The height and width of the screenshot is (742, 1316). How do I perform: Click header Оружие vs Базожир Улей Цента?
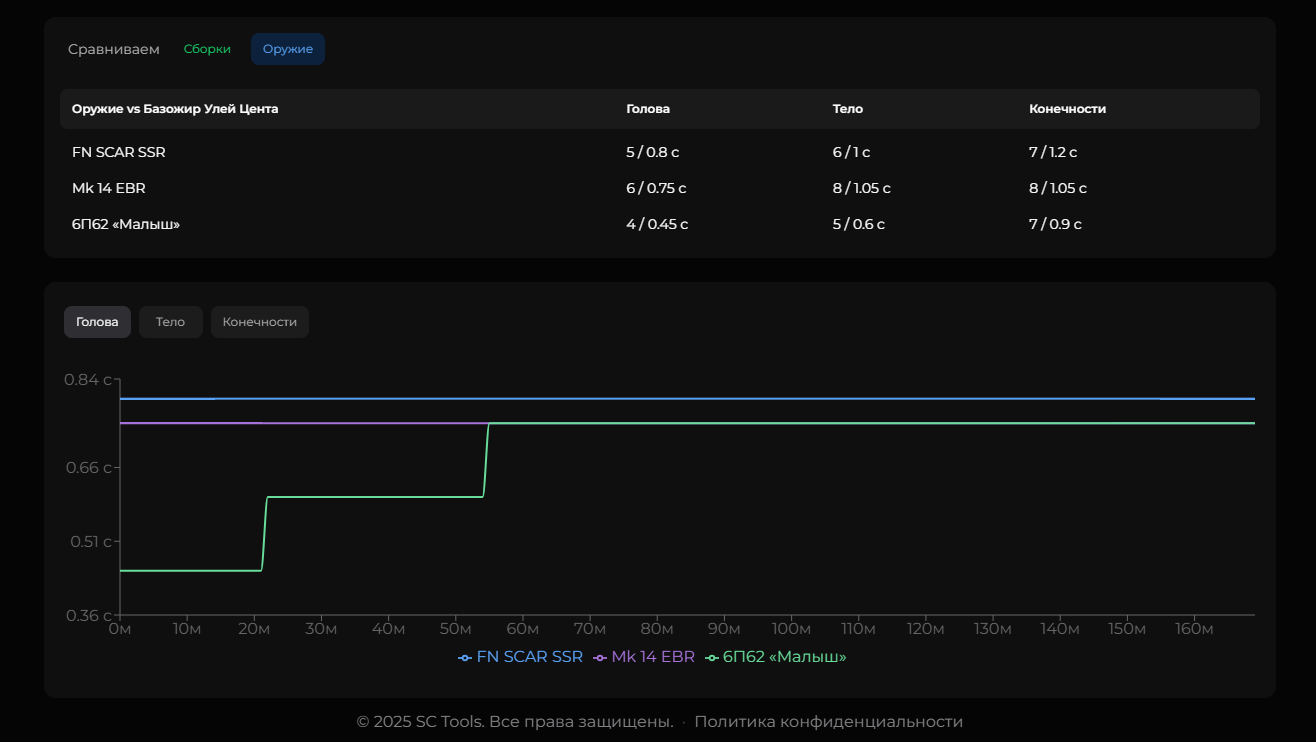(x=175, y=109)
